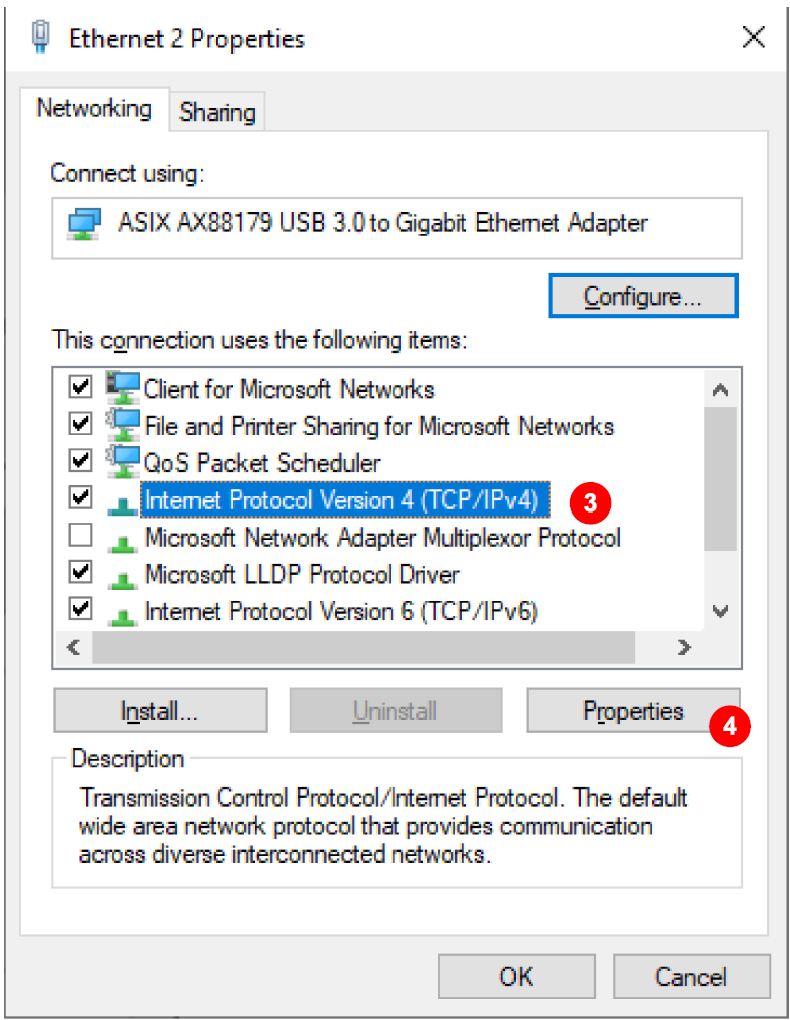Click the ASIX Ethernet adapter icon
Screen dimensions: 790x1020
(85, 224)
